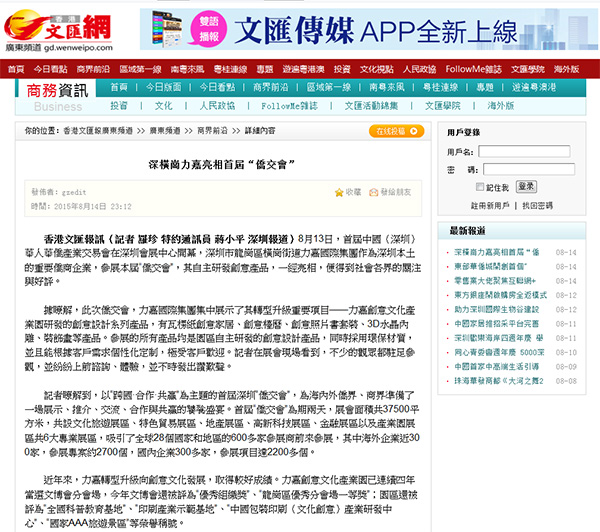Select 人民政協 in the red navigation bar
This screenshot has height=532, width=600.
tap(419, 69)
